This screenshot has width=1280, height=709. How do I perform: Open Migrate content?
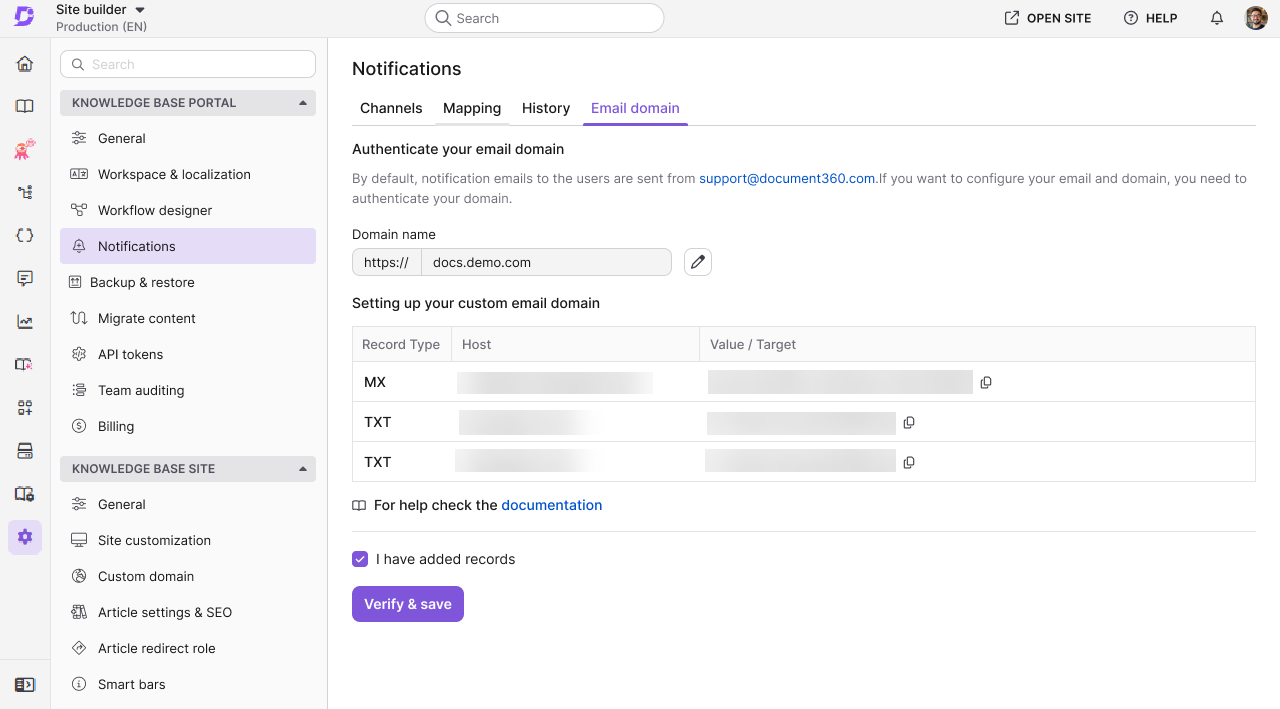(x=188, y=318)
